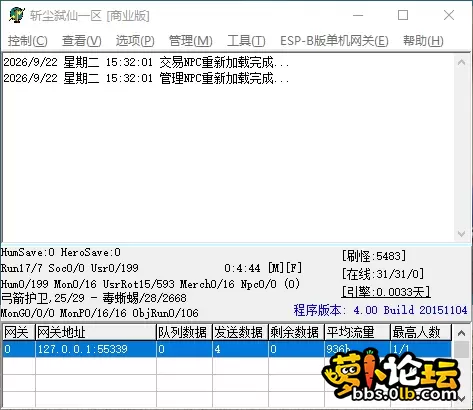The image size is (473, 410).
Task: Click the 队列数据 column header
Action: [x=184, y=332]
